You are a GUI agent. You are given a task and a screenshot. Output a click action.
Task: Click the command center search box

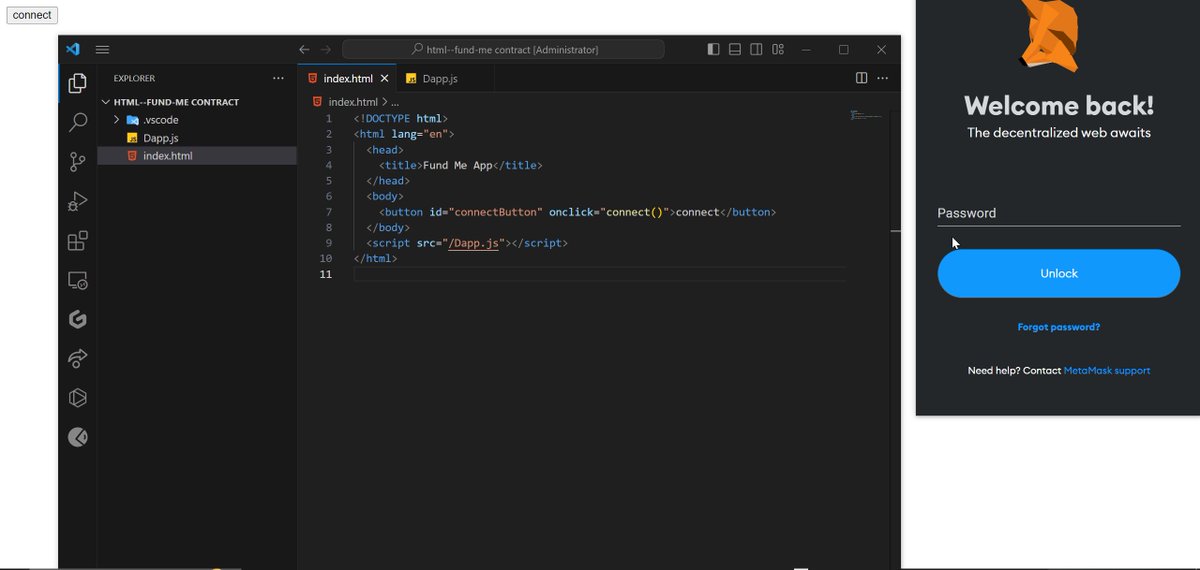coord(503,49)
